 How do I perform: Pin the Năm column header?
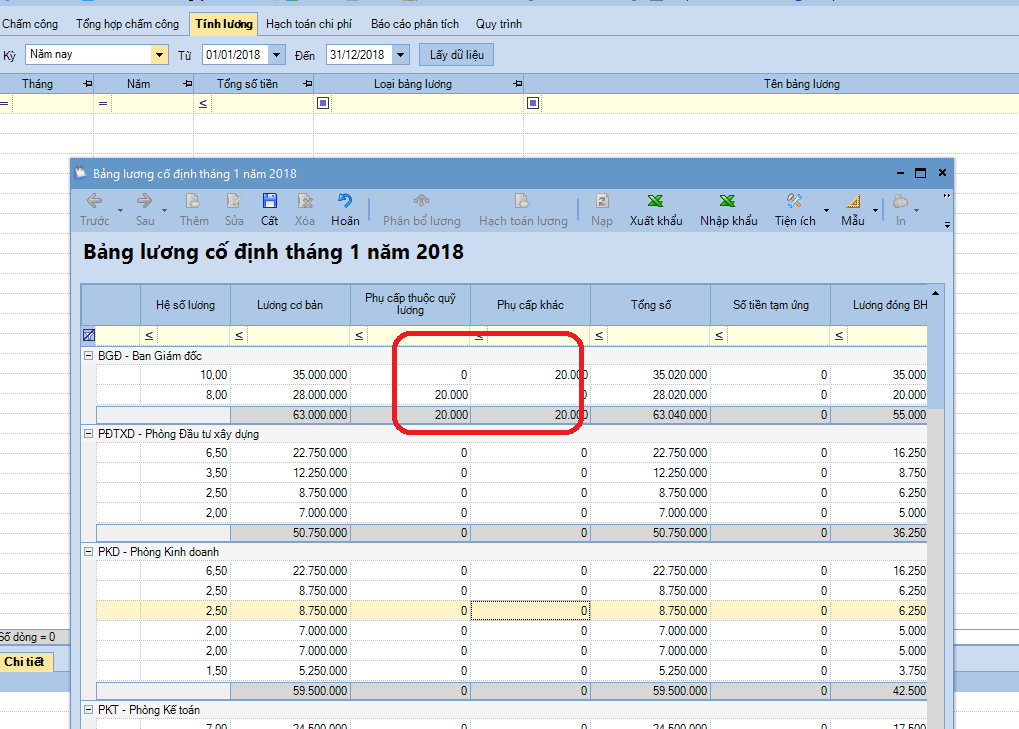[188, 84]
